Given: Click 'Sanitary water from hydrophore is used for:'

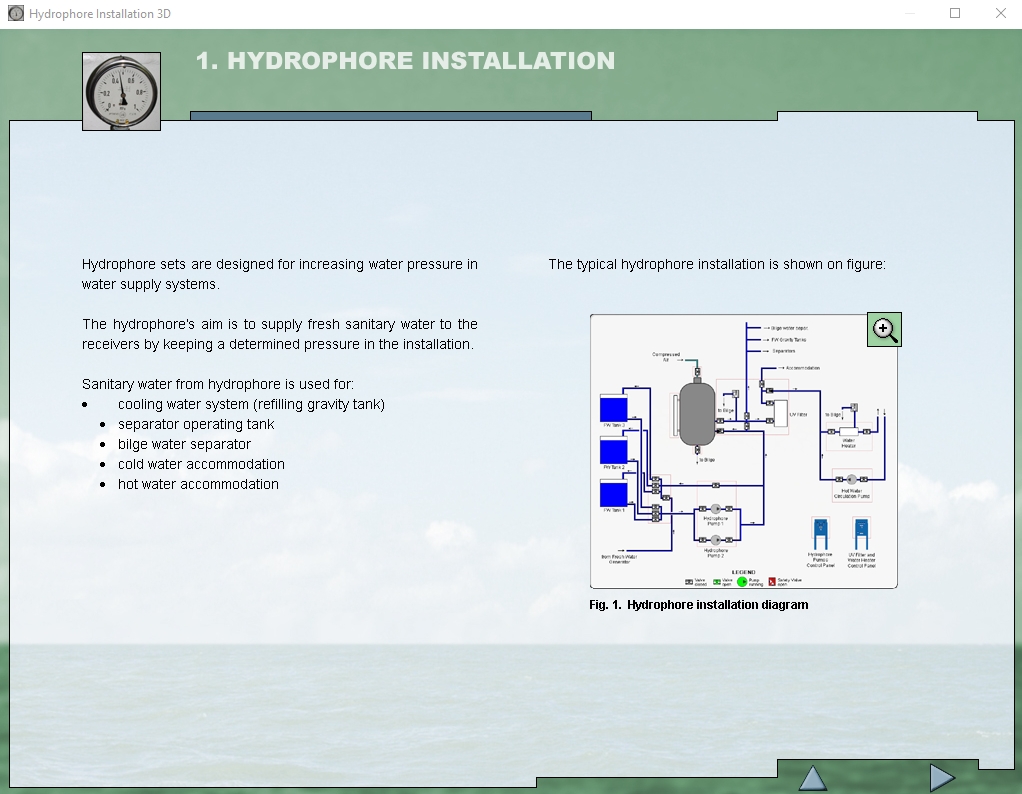Looking at the screenshot, I should point(218,384).
